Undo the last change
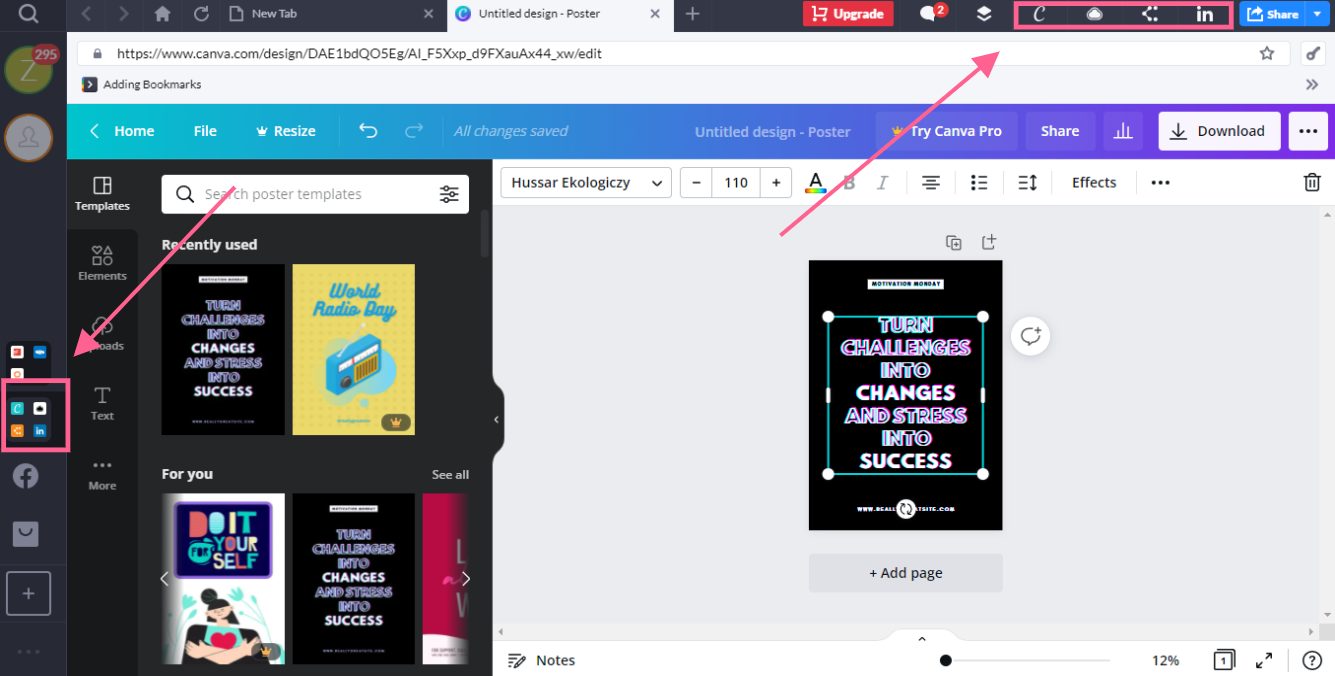This screenshot has height=676, width=1335. 368,131
